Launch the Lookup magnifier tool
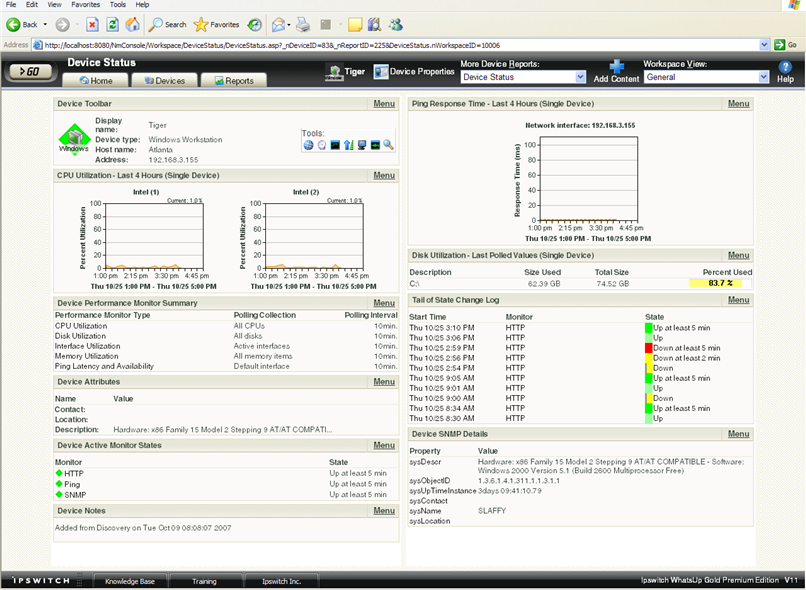 point(388,145)
